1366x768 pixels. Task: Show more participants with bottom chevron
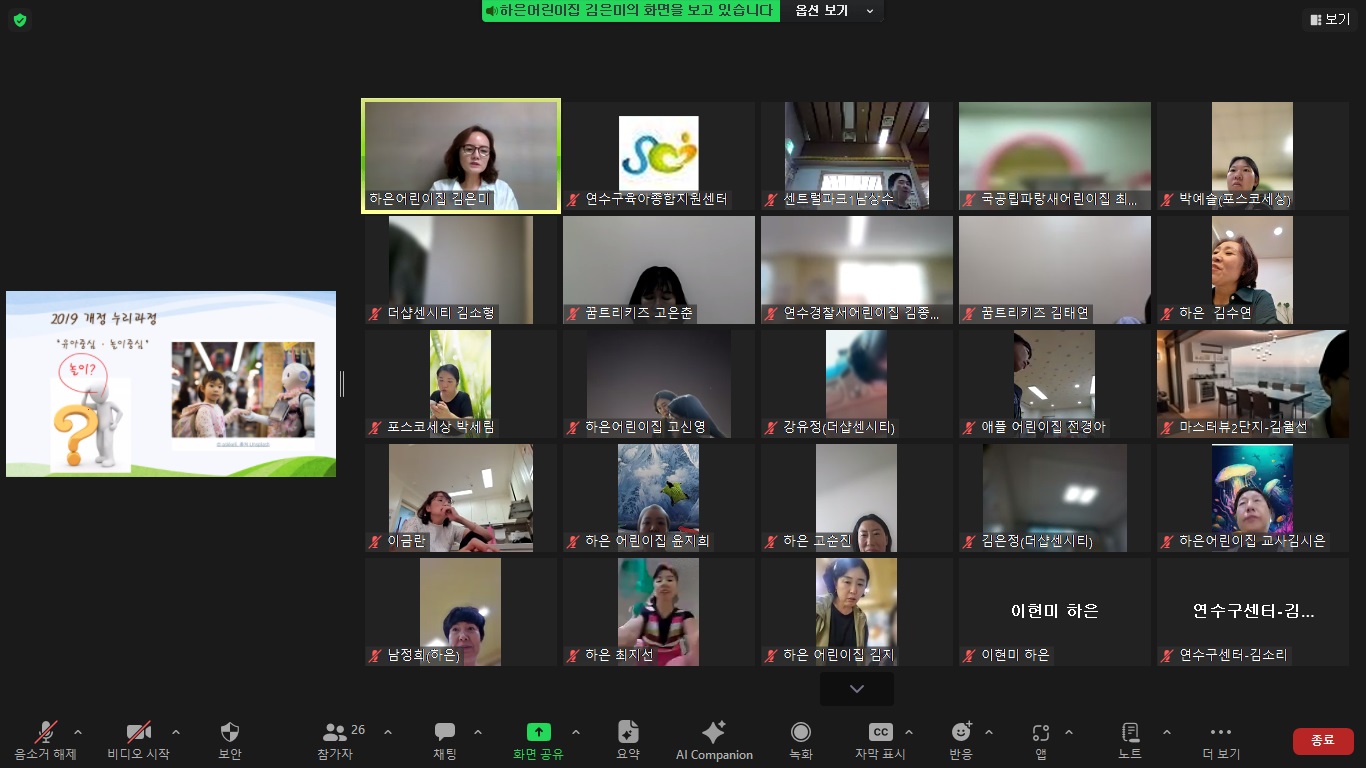click(857, 689)
